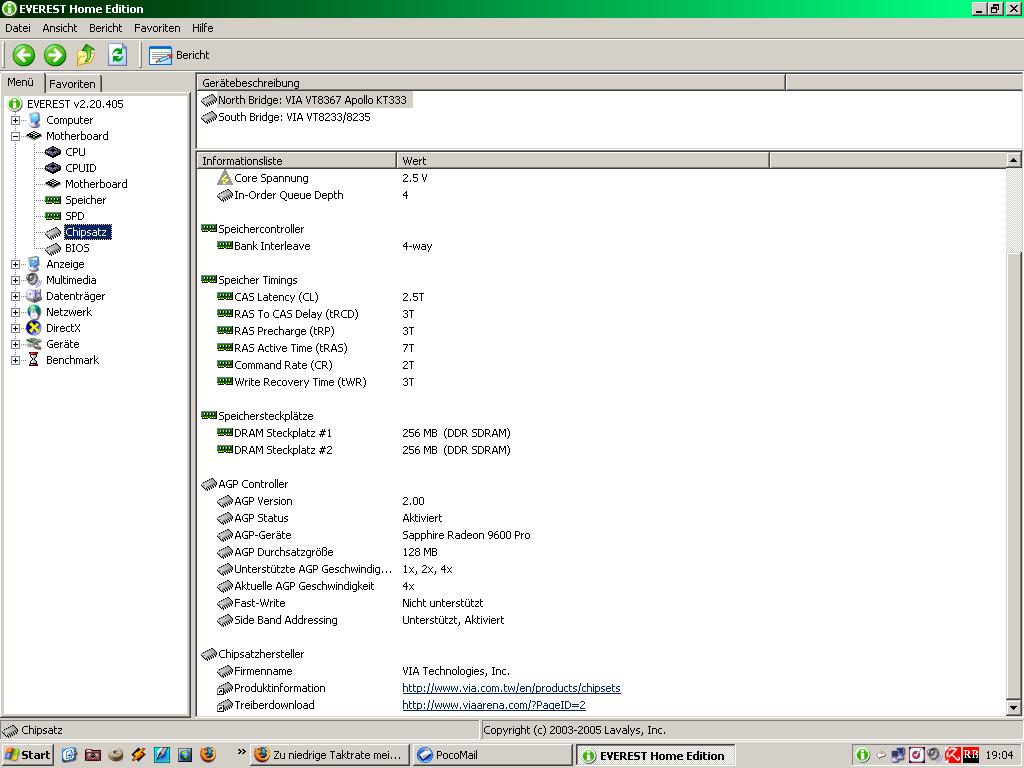The image size is (1024, 768).
Task: Expand the DirectX tree node
Action: pos(16,328)
